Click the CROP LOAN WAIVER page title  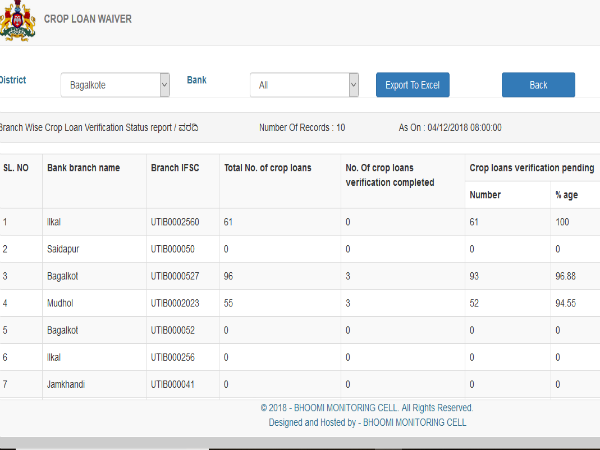point(87,19)
